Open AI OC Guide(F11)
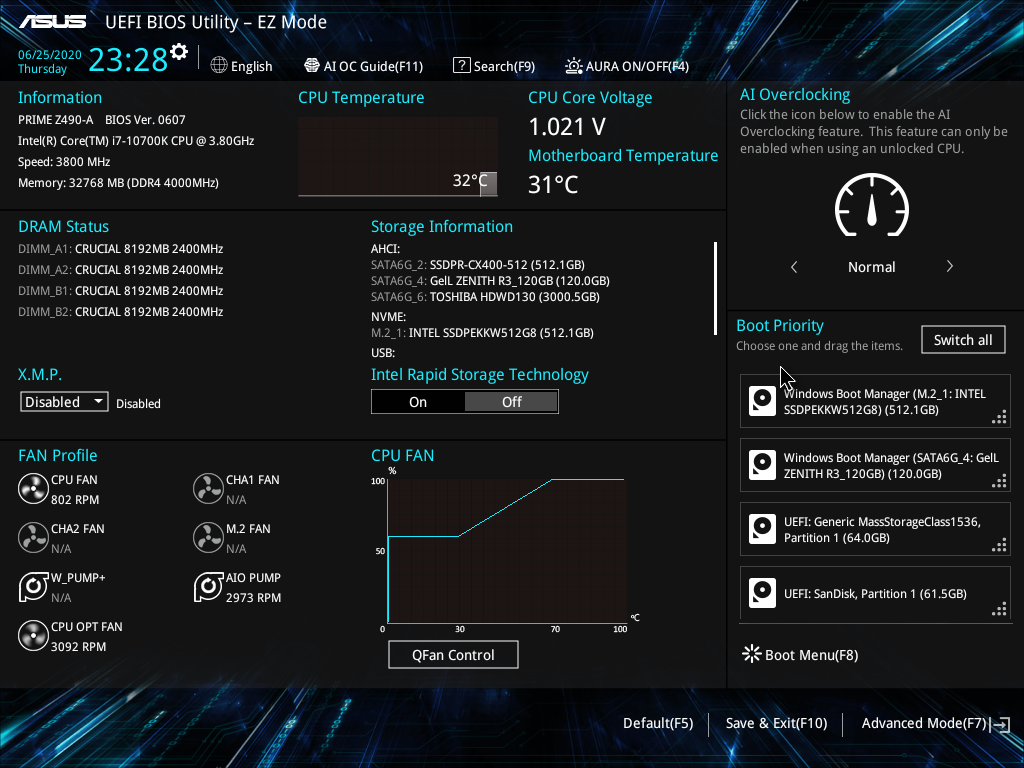 364,66
